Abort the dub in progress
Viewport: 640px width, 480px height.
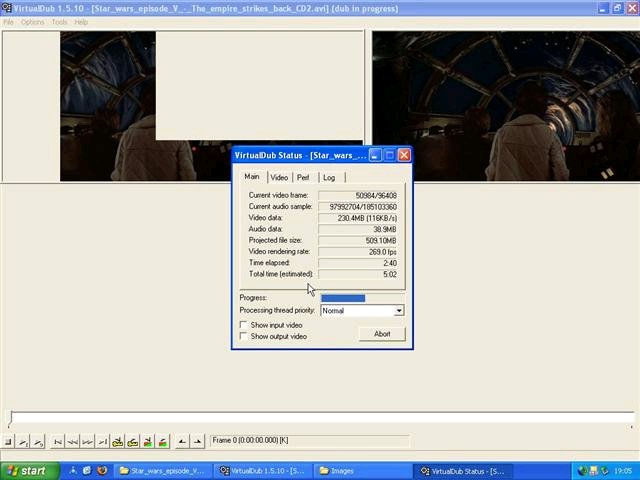click(x=382, y=334)
